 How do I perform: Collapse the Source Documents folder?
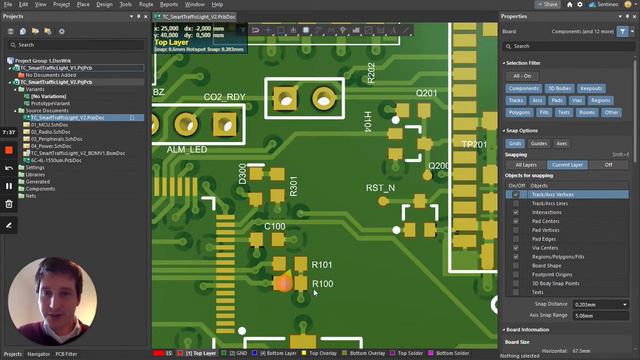[x=16, y=111]
